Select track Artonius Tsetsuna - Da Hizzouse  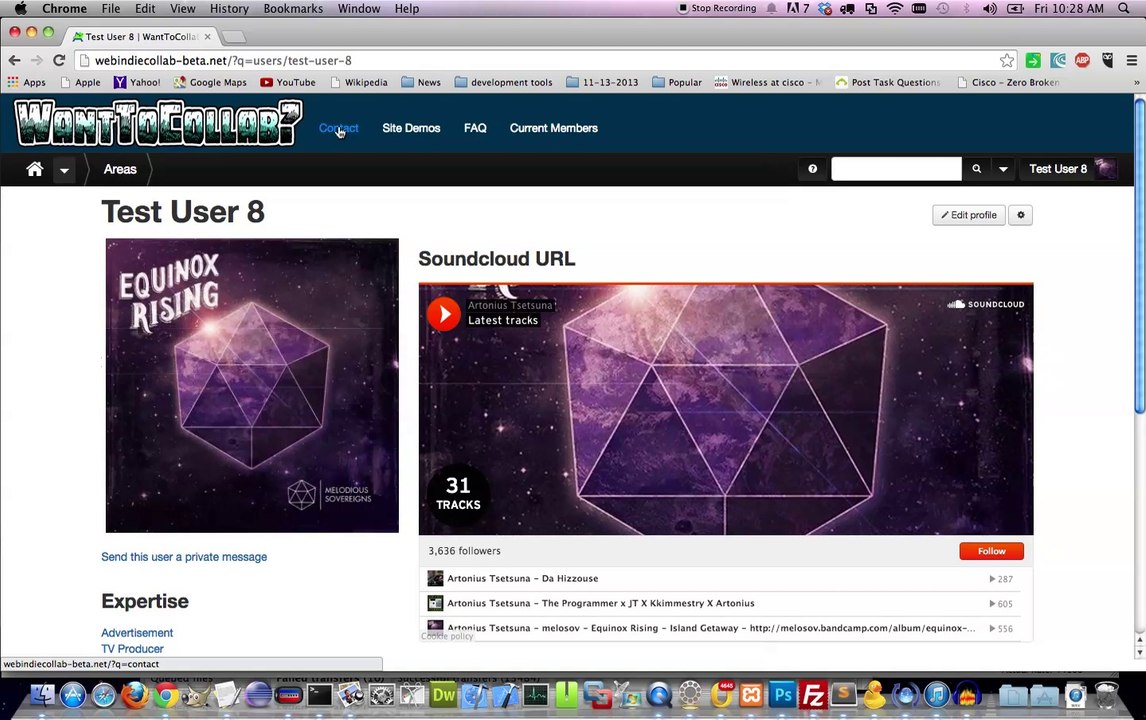(x=523, y=578)
